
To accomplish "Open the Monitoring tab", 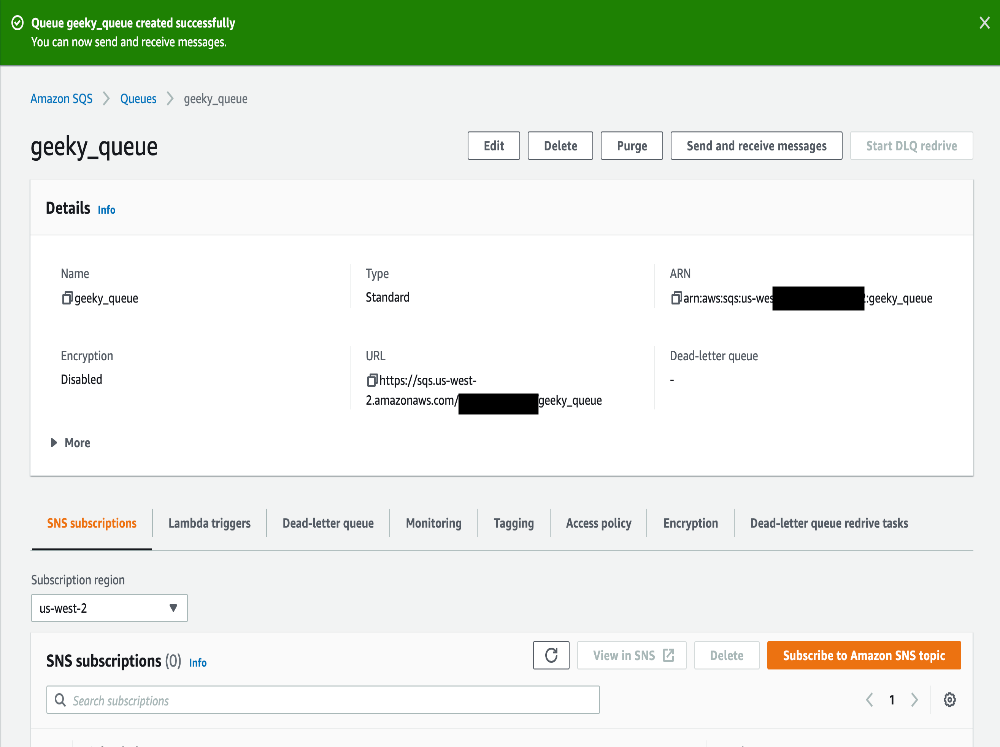I will [x=434, y=523].
